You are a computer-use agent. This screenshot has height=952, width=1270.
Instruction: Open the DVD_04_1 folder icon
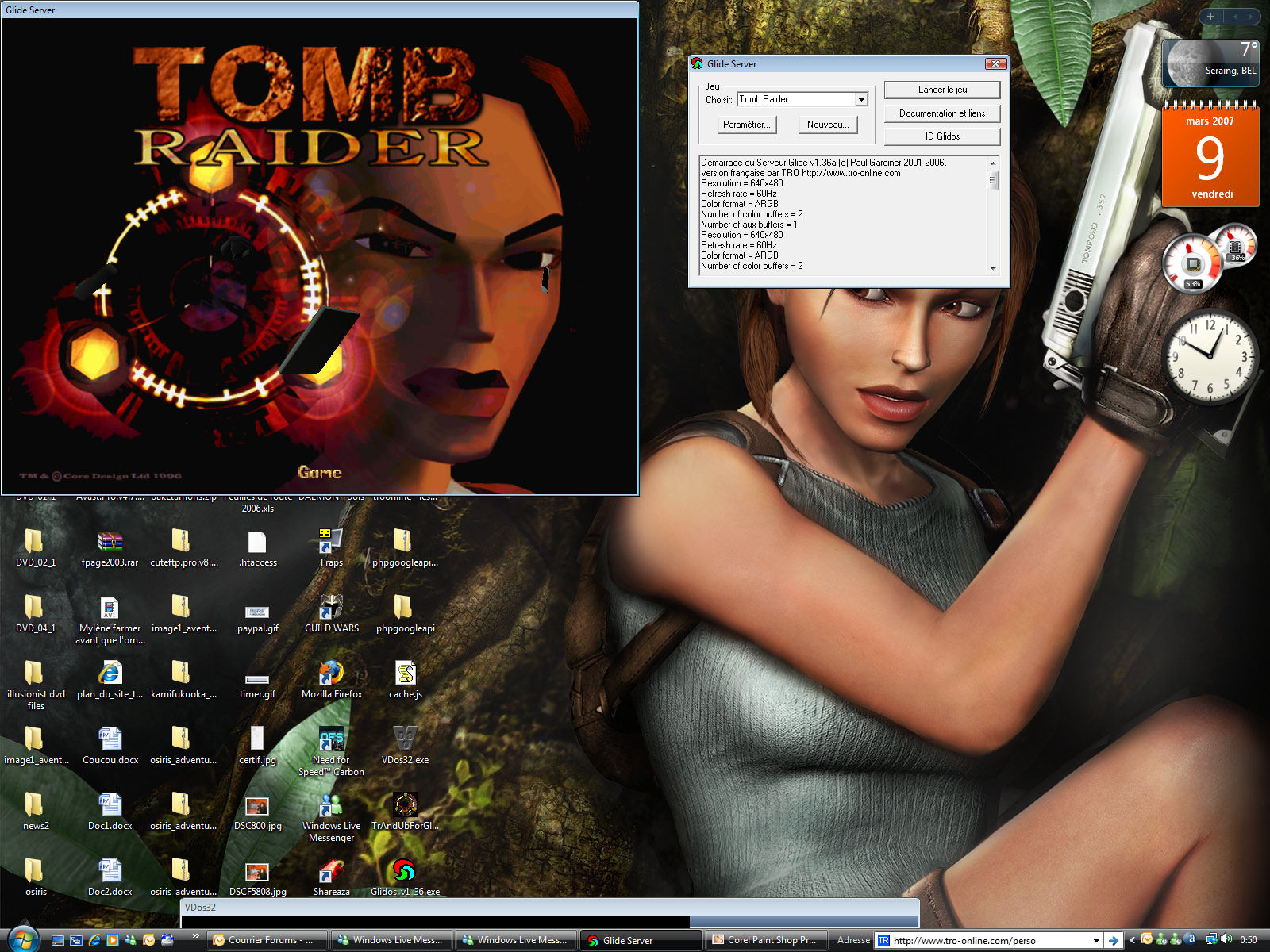click(35, 613)
